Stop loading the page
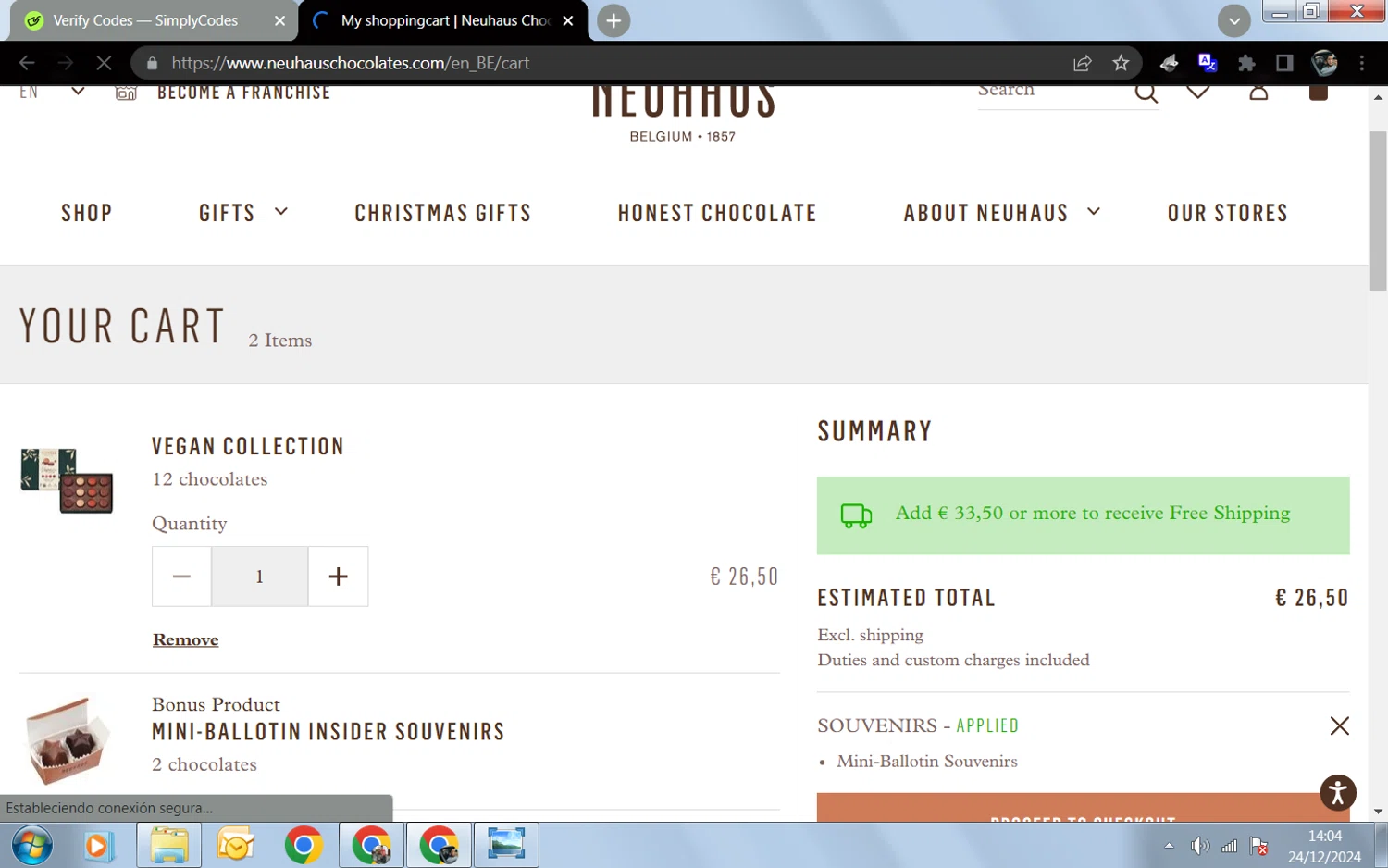The width and height of the screenshot is (1388, 868). click(104, 63)
